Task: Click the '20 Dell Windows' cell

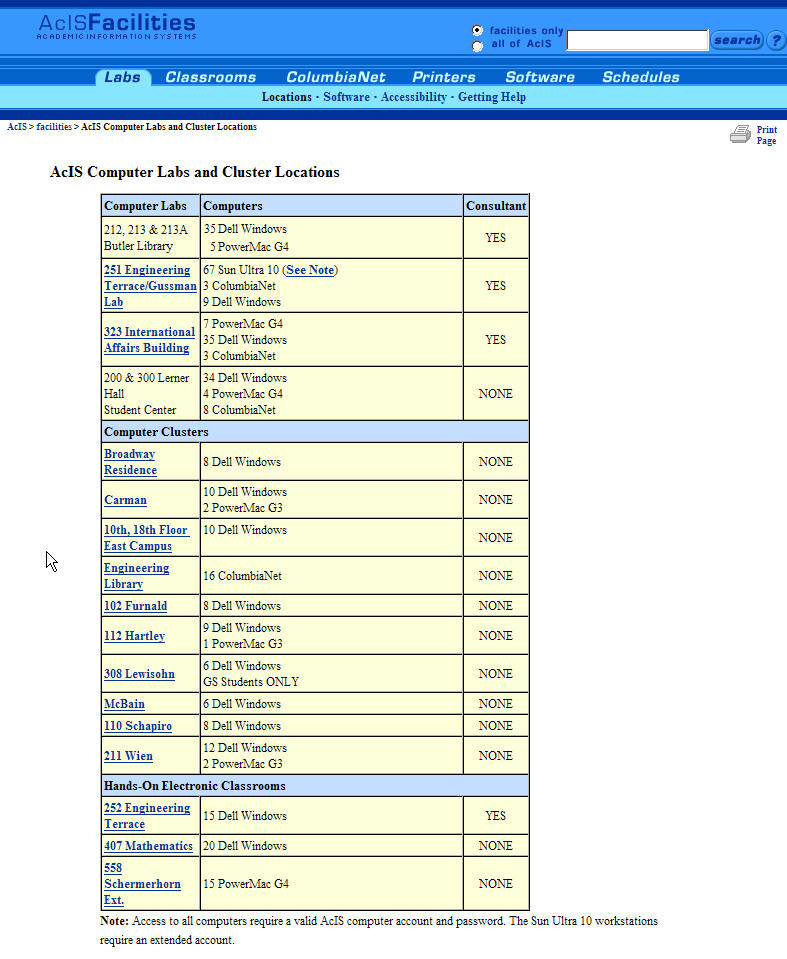Action: [x=331, y=845]
